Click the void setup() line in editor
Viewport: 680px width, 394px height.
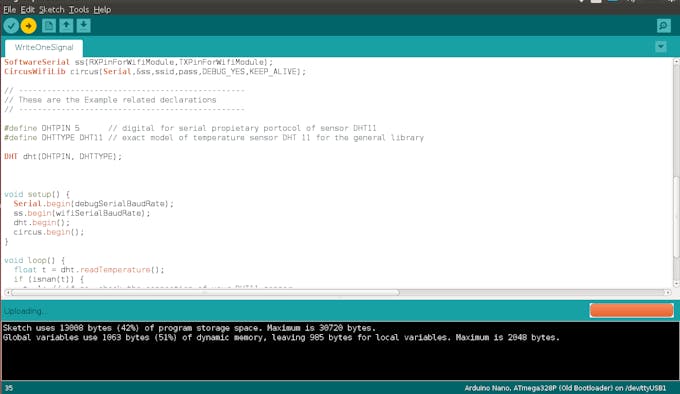[37, 194]
